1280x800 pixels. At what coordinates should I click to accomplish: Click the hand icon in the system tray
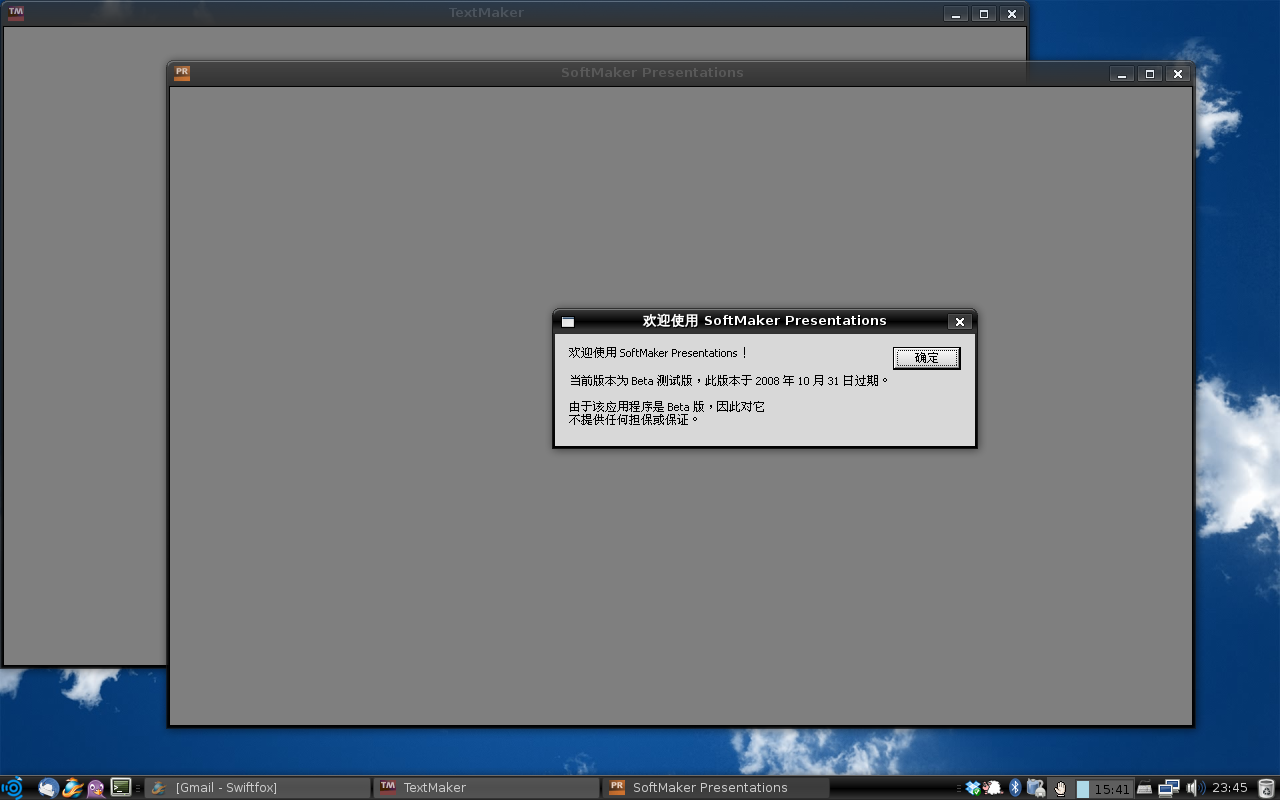coord(1060,789)
